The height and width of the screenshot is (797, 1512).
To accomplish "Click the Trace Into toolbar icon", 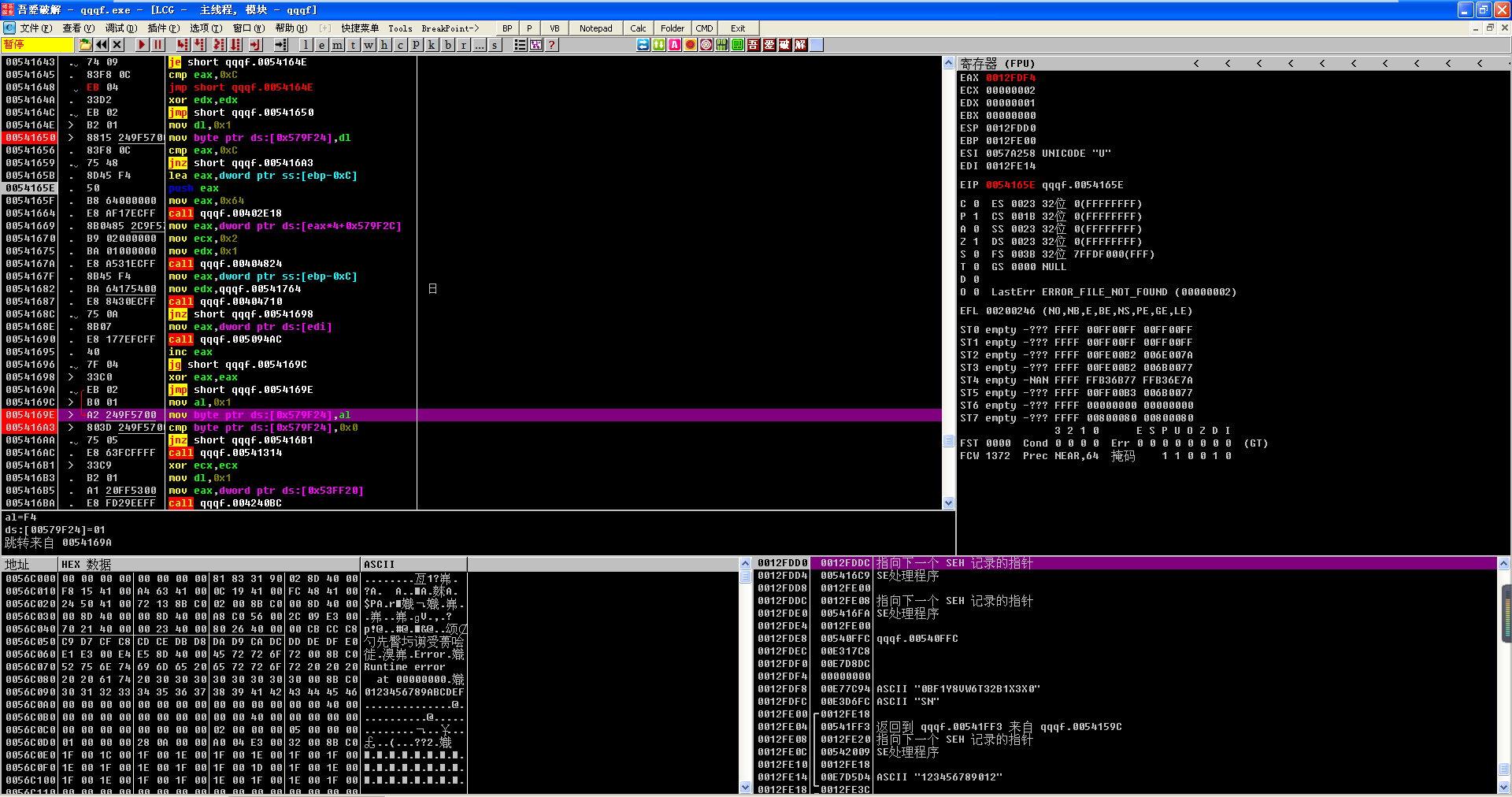I will pyautogui.click(x=218, y=45).
